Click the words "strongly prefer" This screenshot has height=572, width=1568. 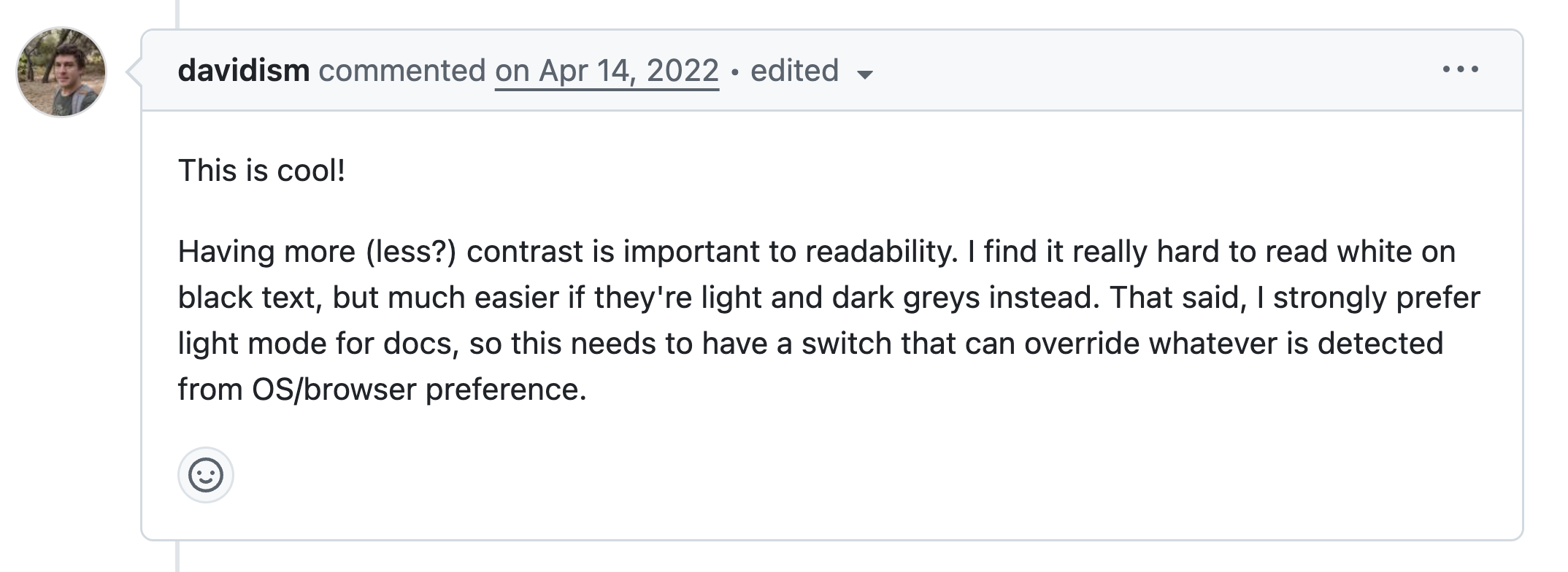click(x=1377, y=298)
